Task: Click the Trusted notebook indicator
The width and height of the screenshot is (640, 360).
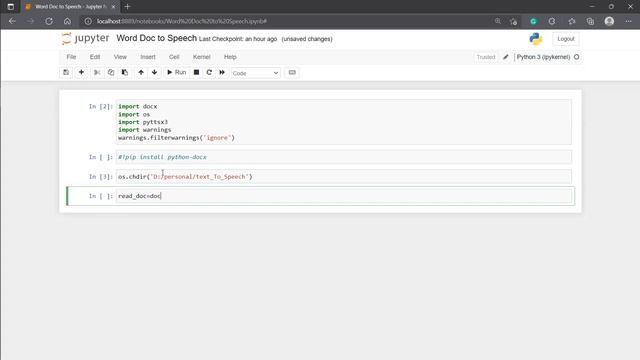Action: (x=486, y=57)
